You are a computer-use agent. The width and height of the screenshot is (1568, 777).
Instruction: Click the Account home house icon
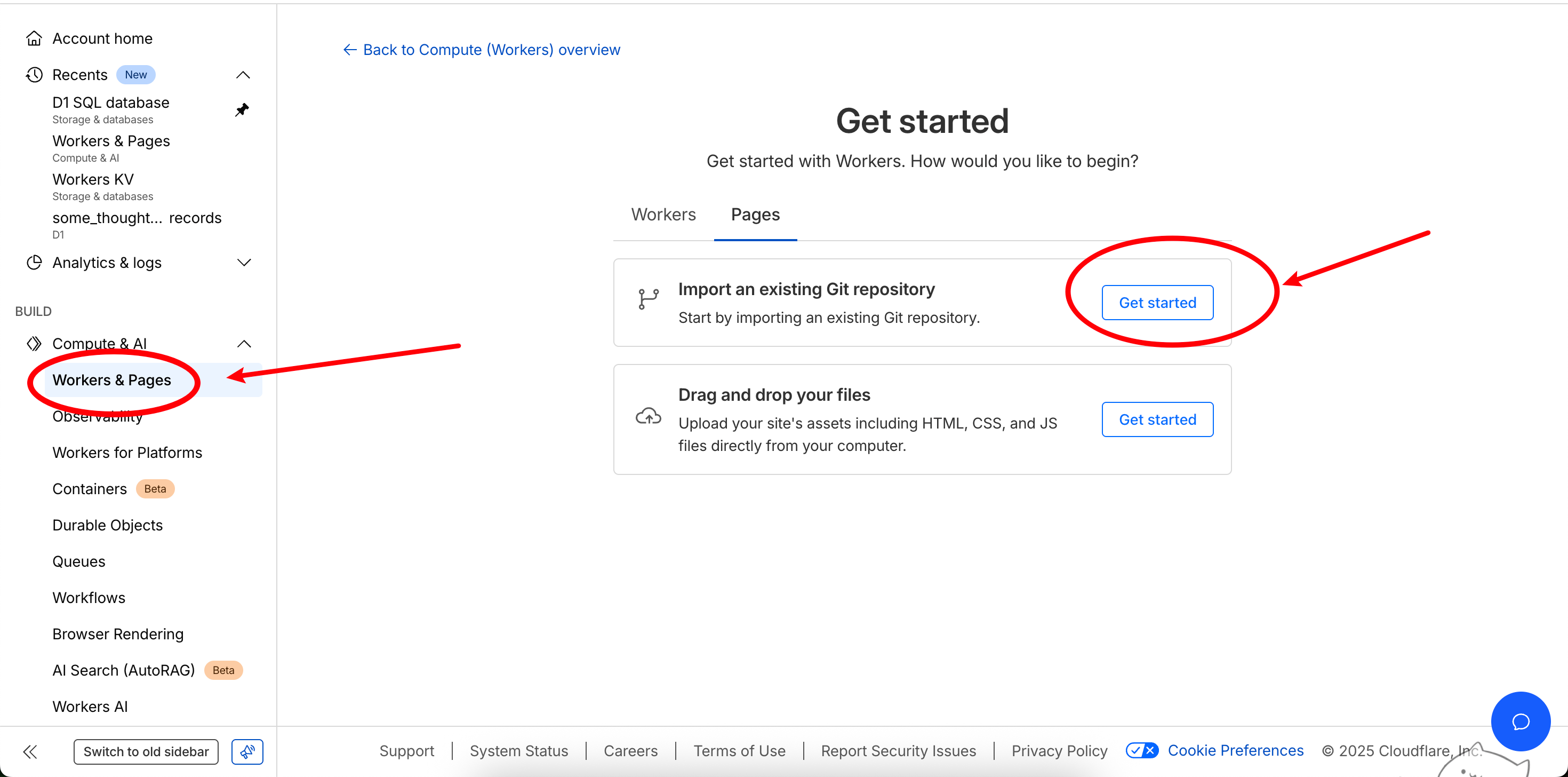[34, 38]
